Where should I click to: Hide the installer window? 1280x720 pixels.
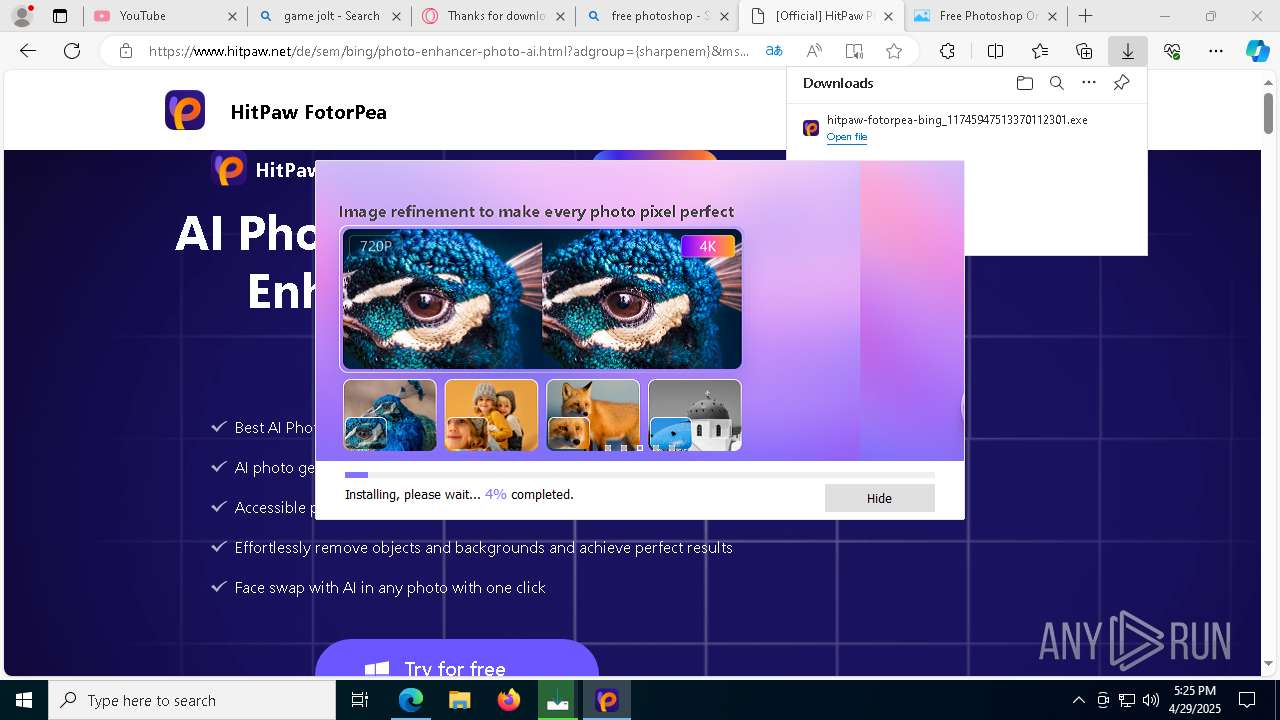(879, 498)
